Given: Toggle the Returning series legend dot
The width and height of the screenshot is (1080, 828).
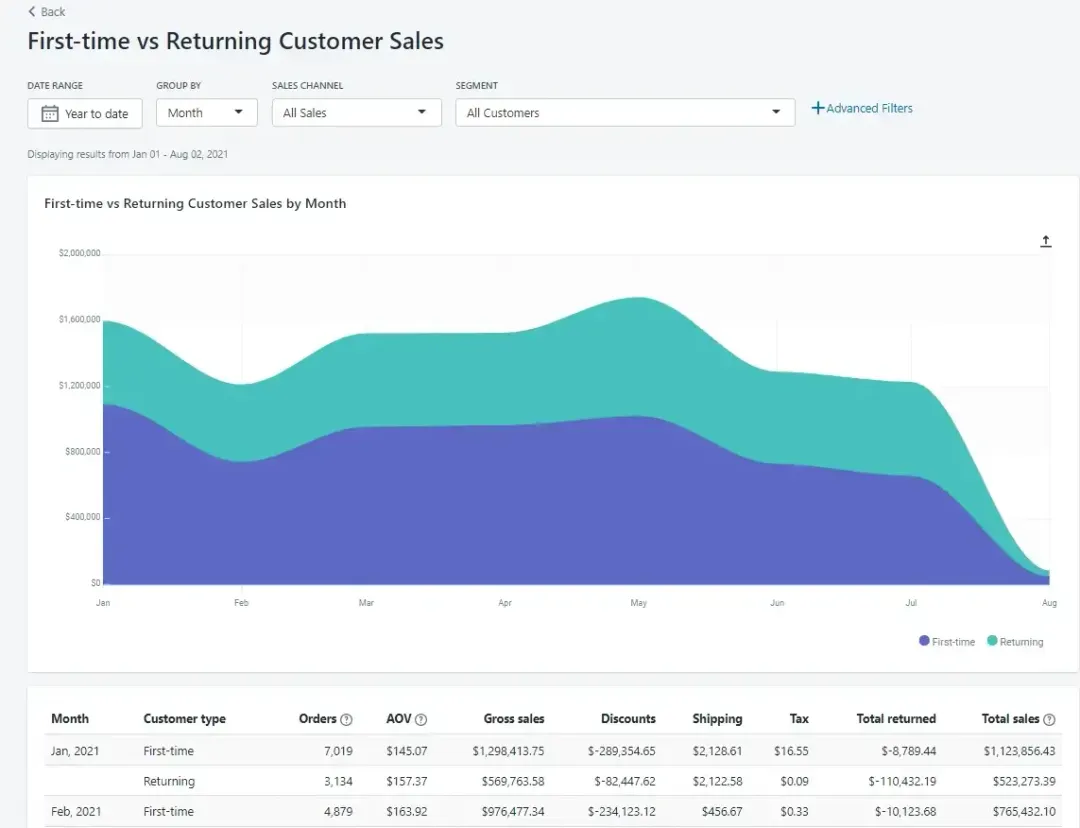Looking at the screenshot, I should [x=992, y=641].
